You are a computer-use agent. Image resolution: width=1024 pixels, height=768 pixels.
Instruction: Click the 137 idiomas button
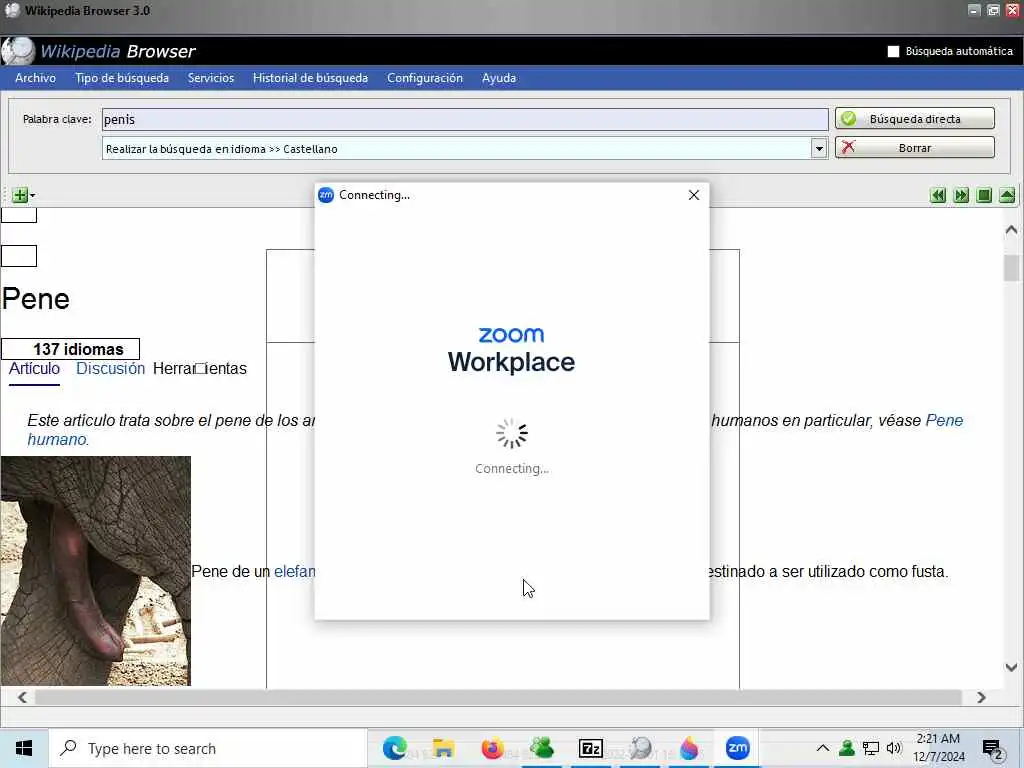[x=71, y=349]
